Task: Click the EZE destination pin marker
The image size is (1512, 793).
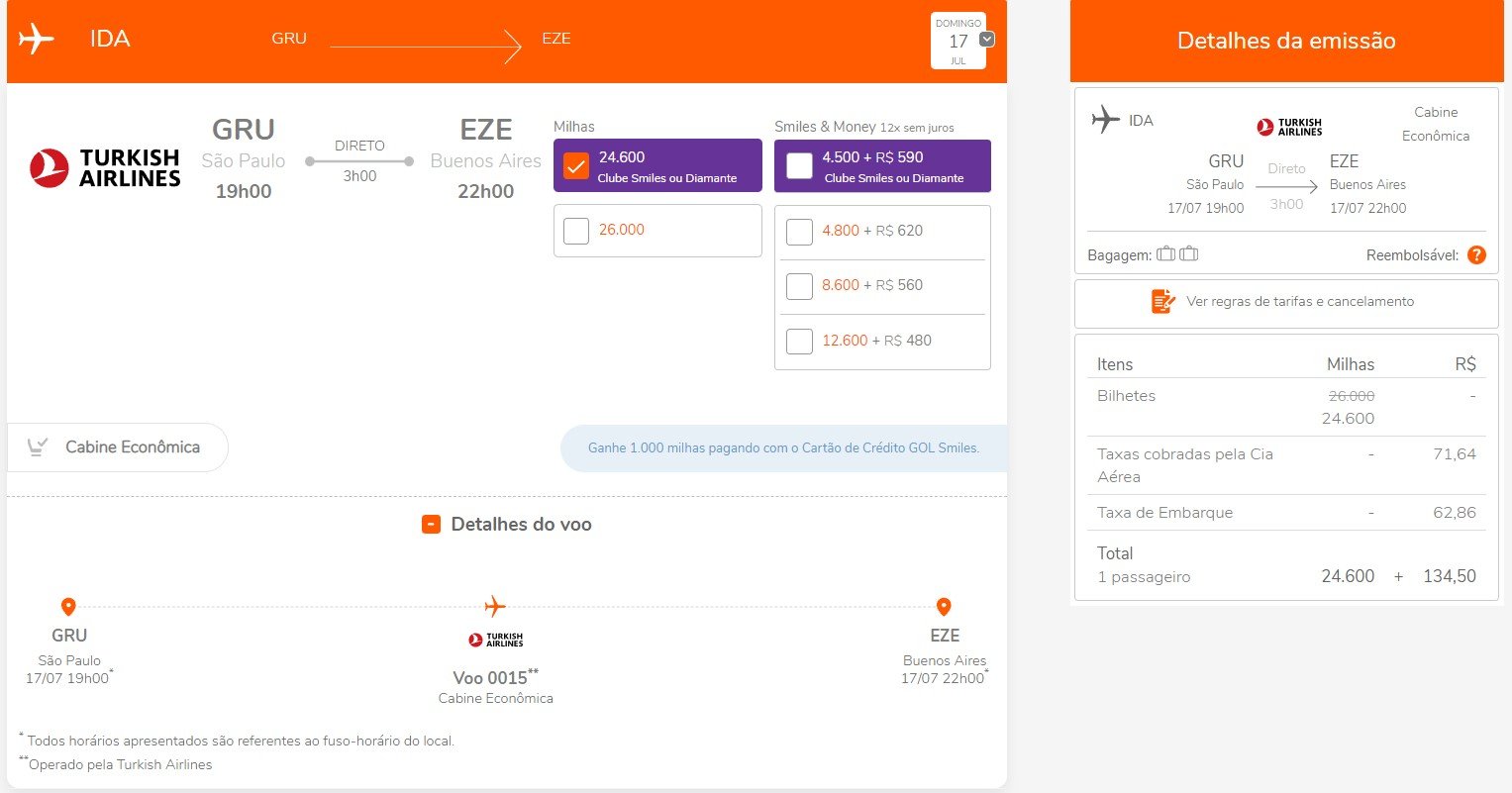Action: coord(944,607)
